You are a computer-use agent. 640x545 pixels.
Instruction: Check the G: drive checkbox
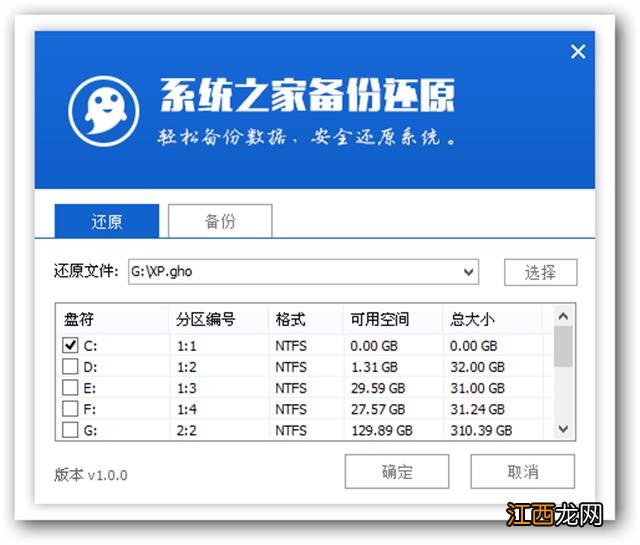coord(70,430)
